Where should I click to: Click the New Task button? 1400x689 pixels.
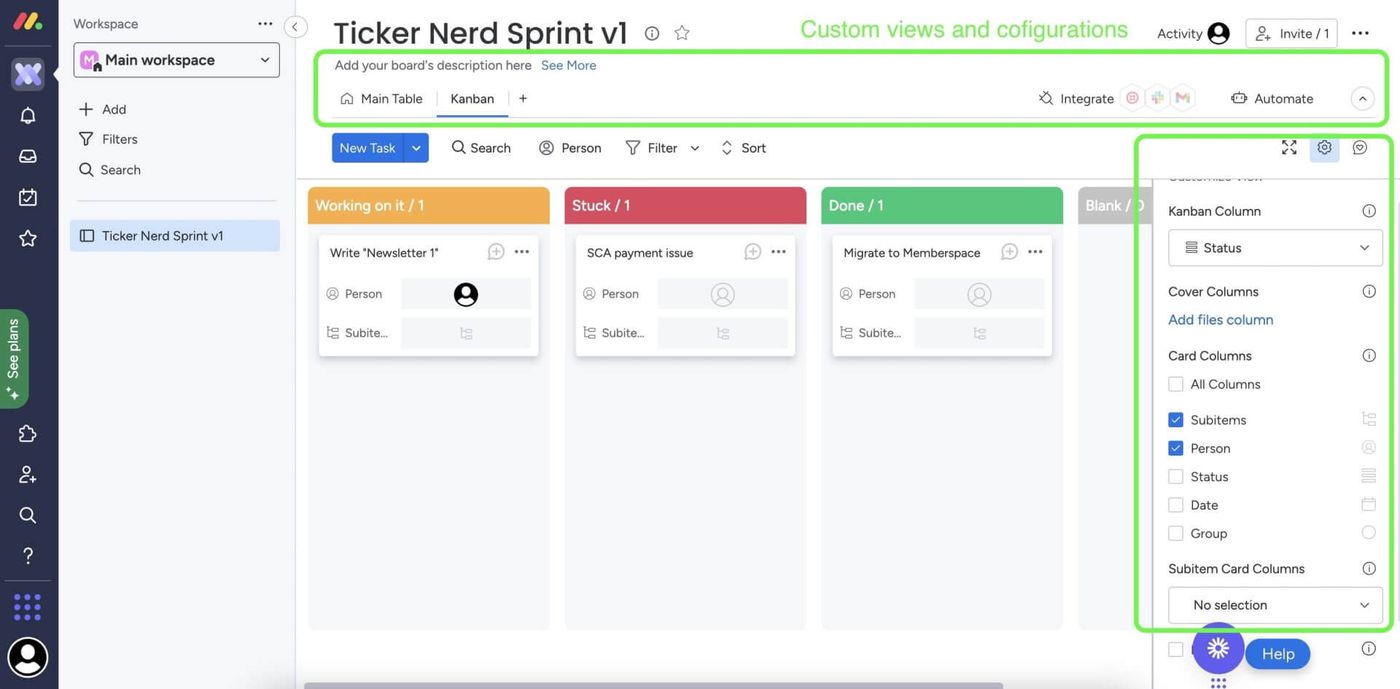pos(367,148)
